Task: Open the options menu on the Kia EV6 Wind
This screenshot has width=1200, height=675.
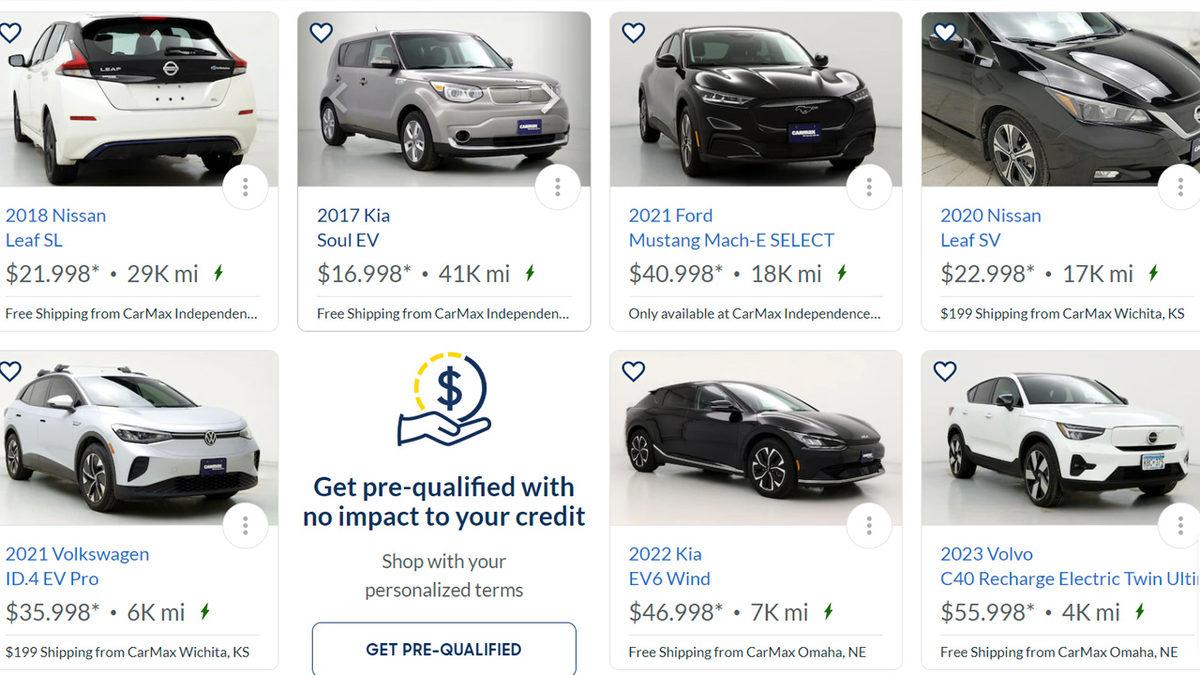Action: pos(870,524)
